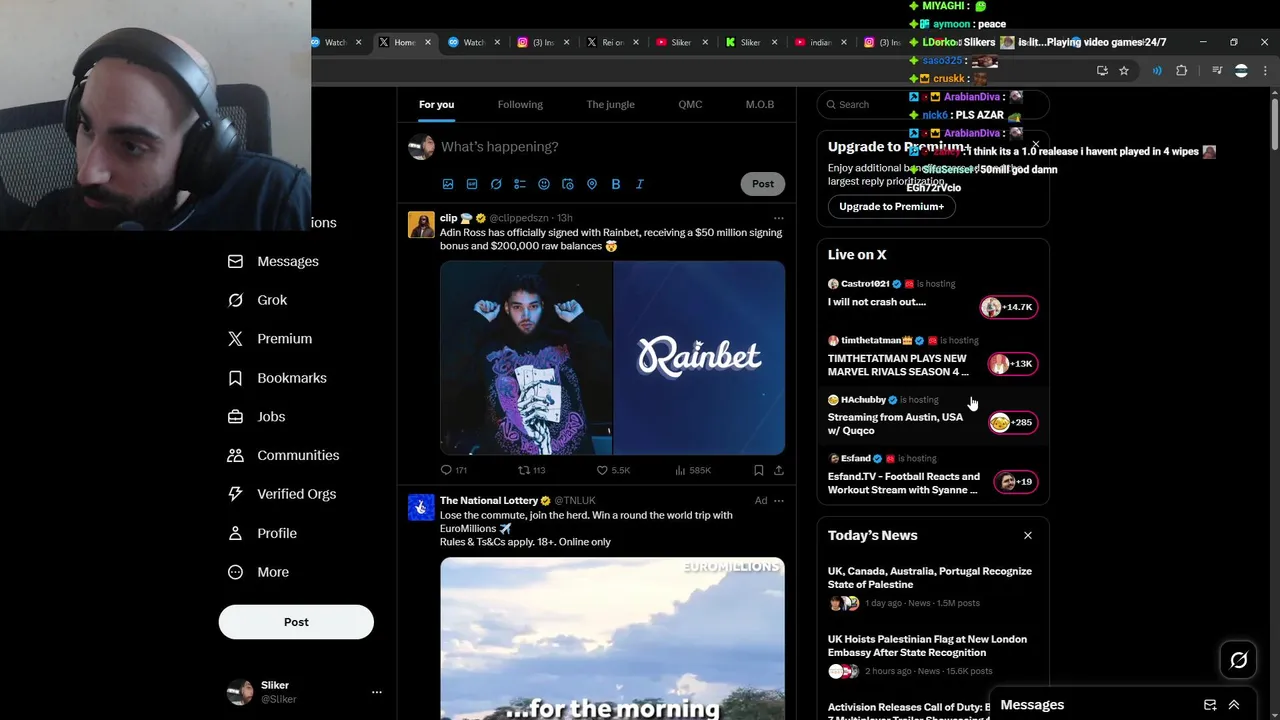Bookmark clip's Adin Ross post

[758, 470]
